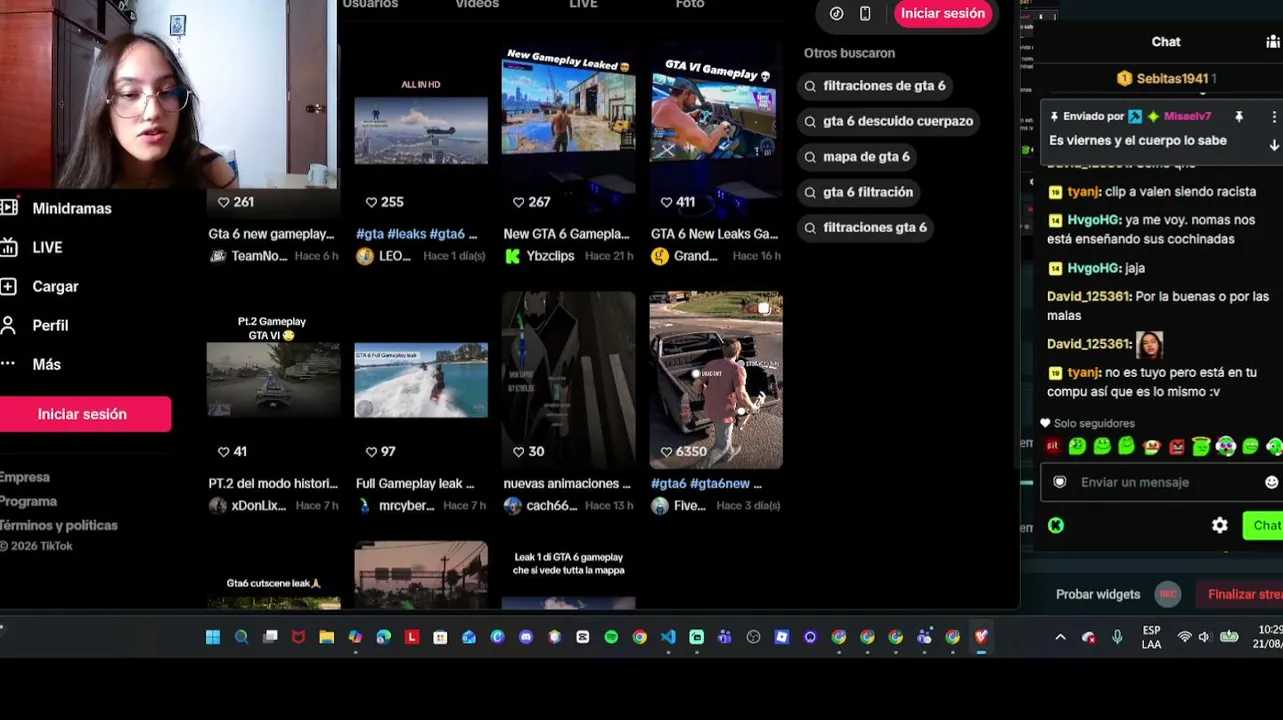1283x720 pixels.
Task: Switch to the Foto search tab
Action: coord(690,5)
